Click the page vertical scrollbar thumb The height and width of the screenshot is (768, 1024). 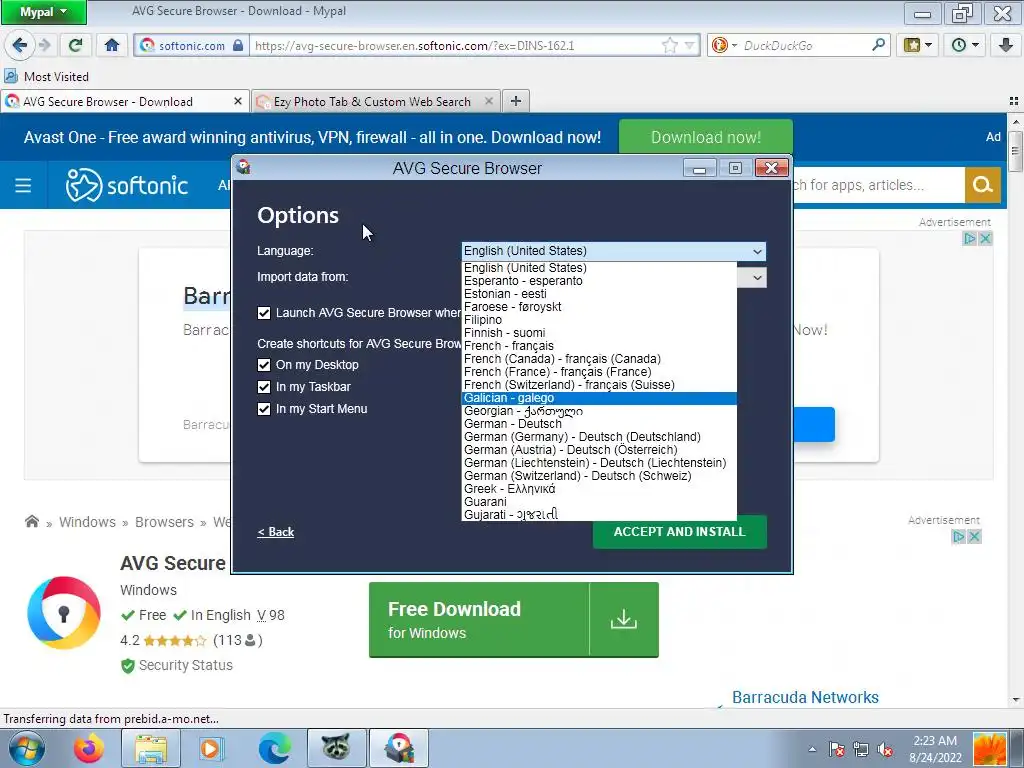tap(1015, 152)
